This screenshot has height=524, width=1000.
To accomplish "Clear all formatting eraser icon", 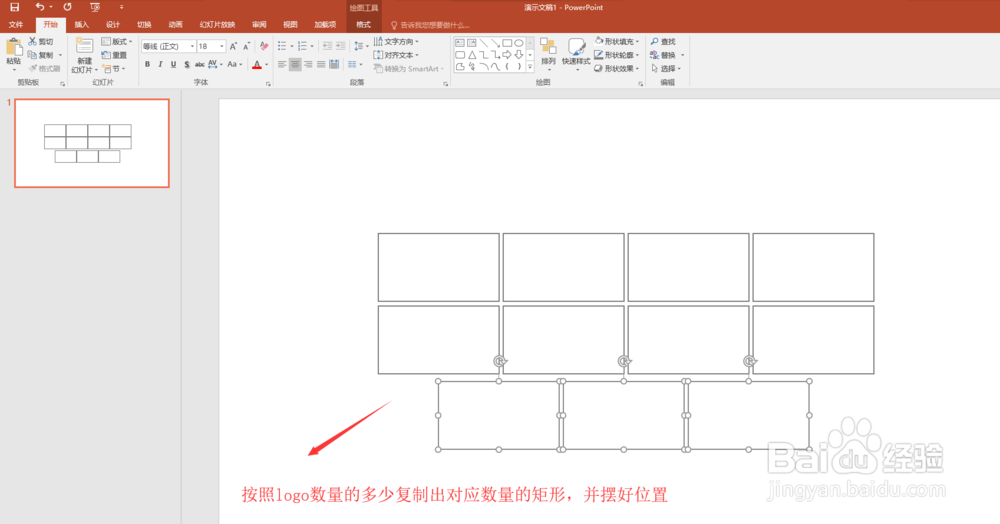I will click(263, 46).
